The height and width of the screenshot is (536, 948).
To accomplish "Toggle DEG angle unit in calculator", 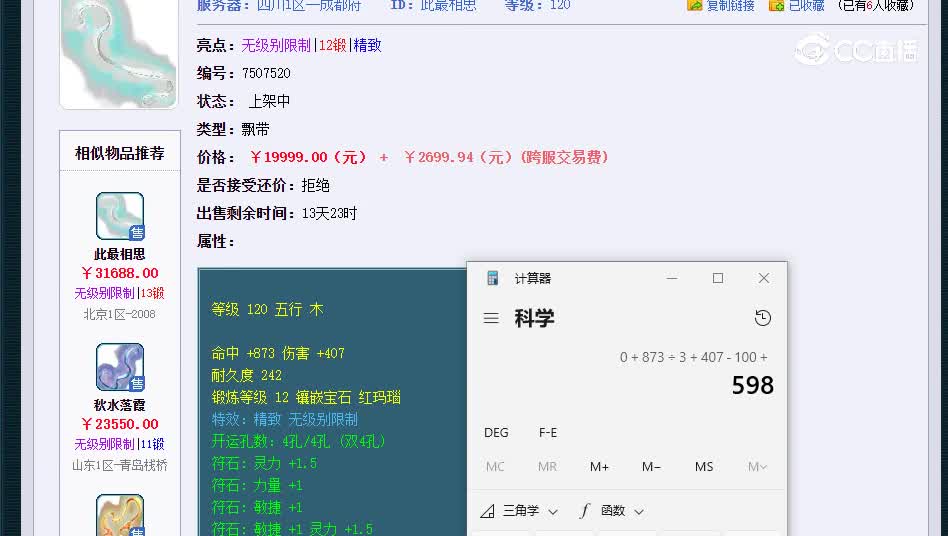I will pos(496,433).
